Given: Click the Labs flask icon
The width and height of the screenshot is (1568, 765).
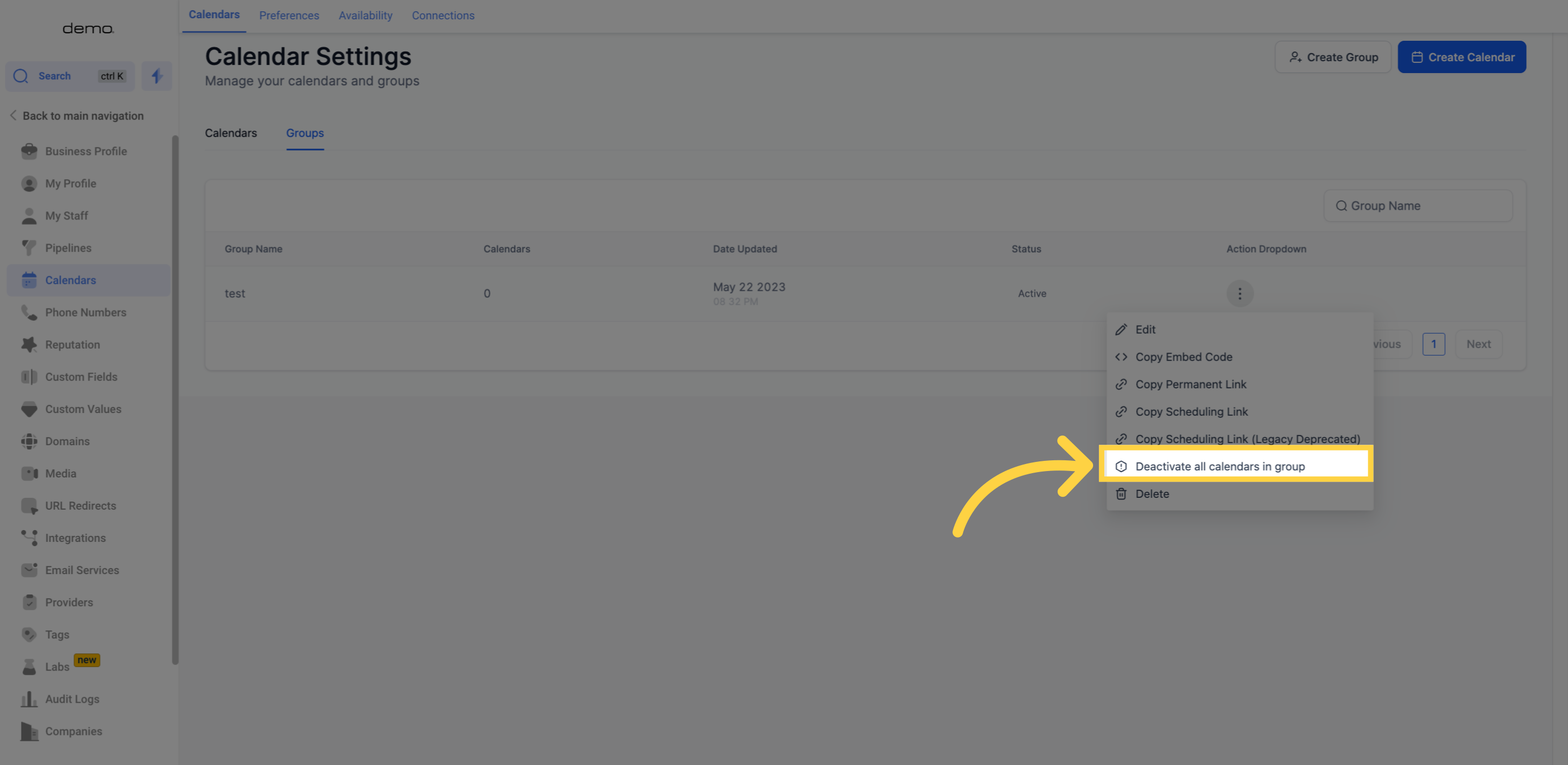Looking at the screenshot, I should click(x=28, y=667).
